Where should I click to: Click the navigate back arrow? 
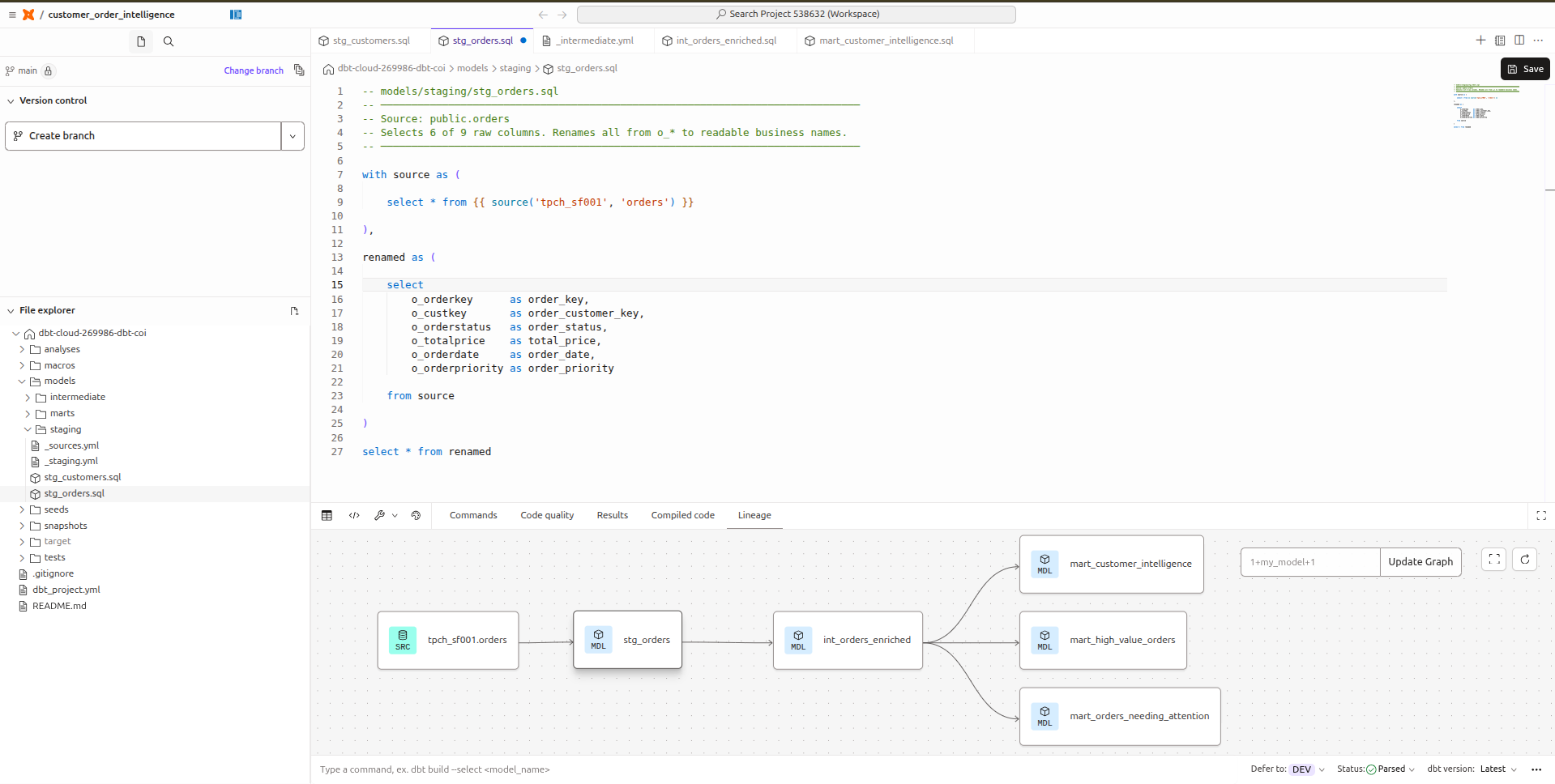pos(543,15)
